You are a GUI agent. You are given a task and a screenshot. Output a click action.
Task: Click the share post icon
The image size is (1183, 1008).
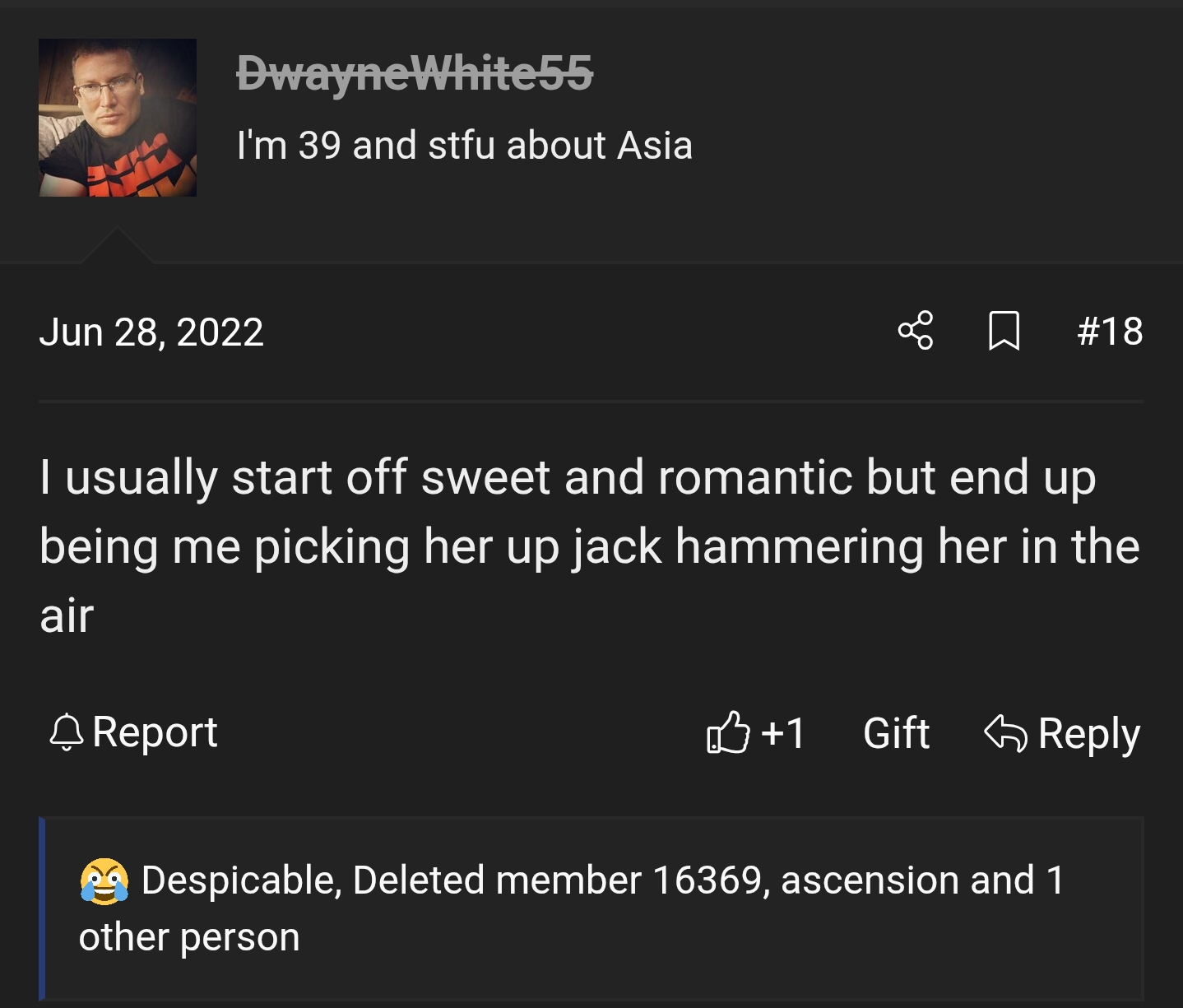pos(916,331)
